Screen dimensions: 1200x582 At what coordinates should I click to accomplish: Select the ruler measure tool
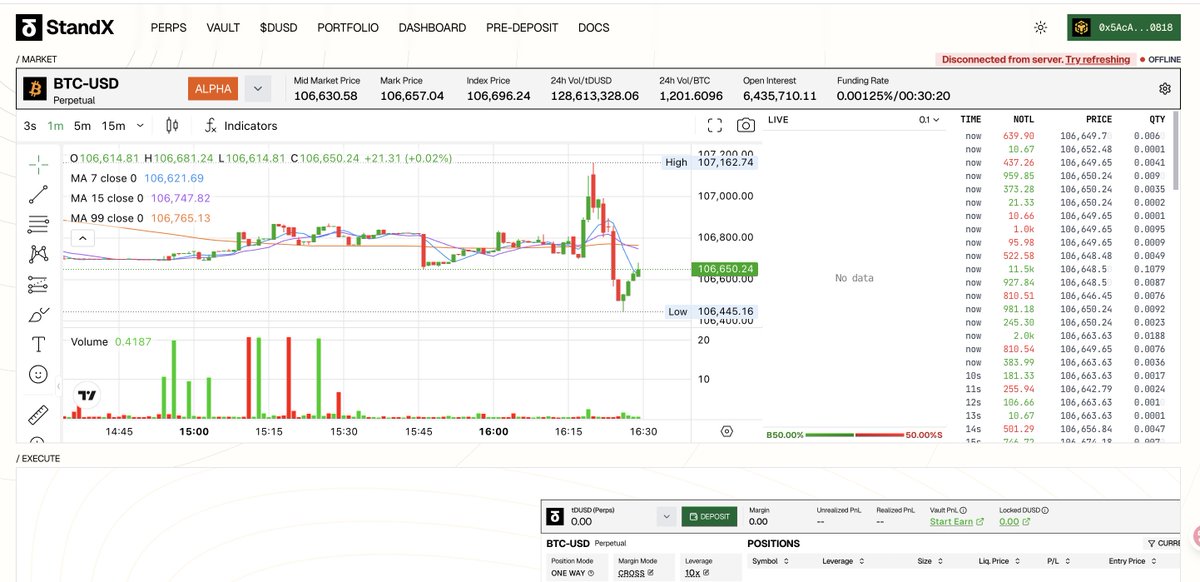pos(39,414)
